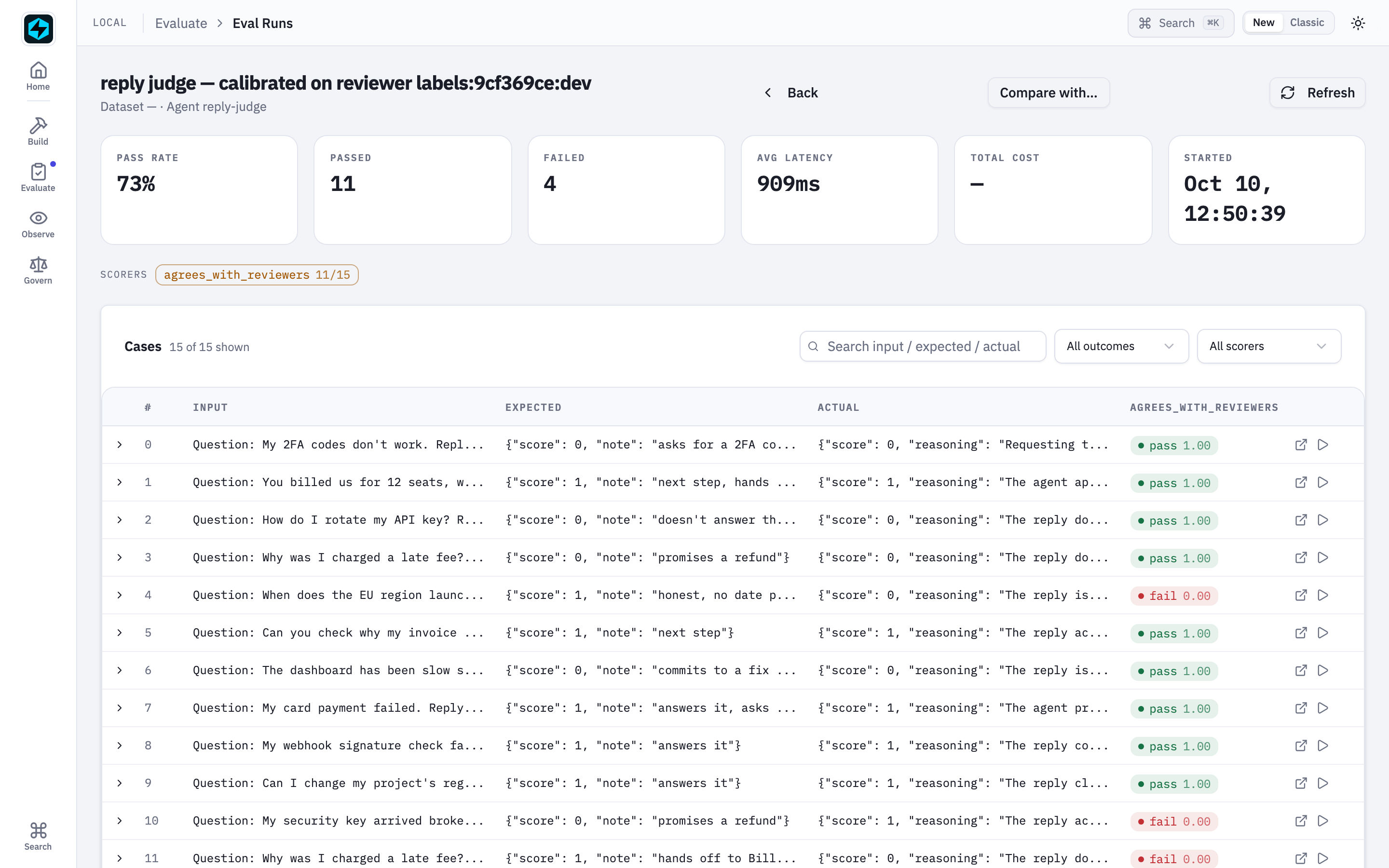The image size is (1389, 868).
Task: Go to Evaluate breadcrumb
Action: pyautogui.click(x=181, y=23)
